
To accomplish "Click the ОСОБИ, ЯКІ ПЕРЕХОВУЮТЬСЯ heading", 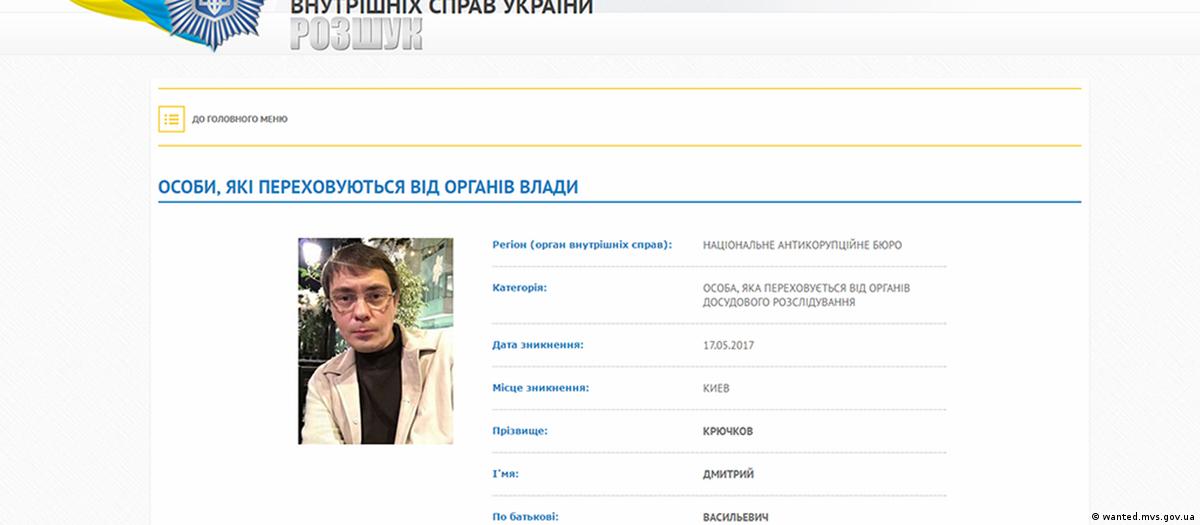I will click(368, 187).
